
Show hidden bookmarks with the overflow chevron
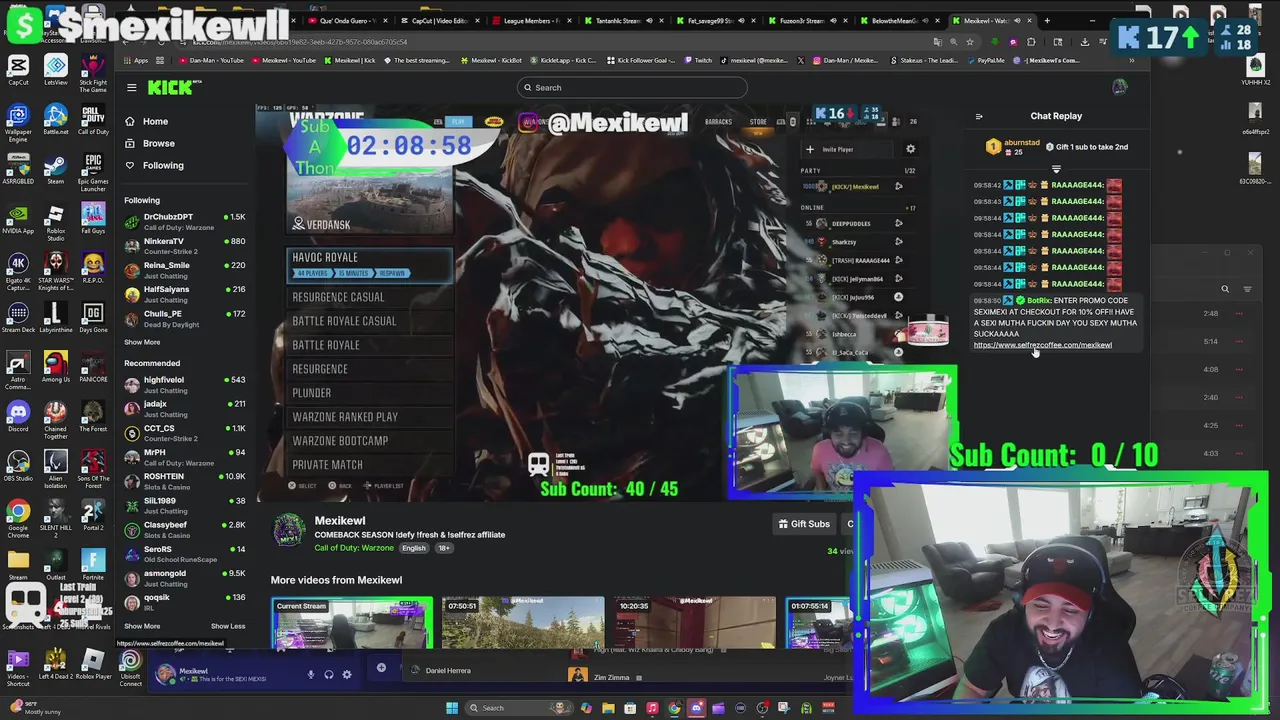coord(1131,60)
